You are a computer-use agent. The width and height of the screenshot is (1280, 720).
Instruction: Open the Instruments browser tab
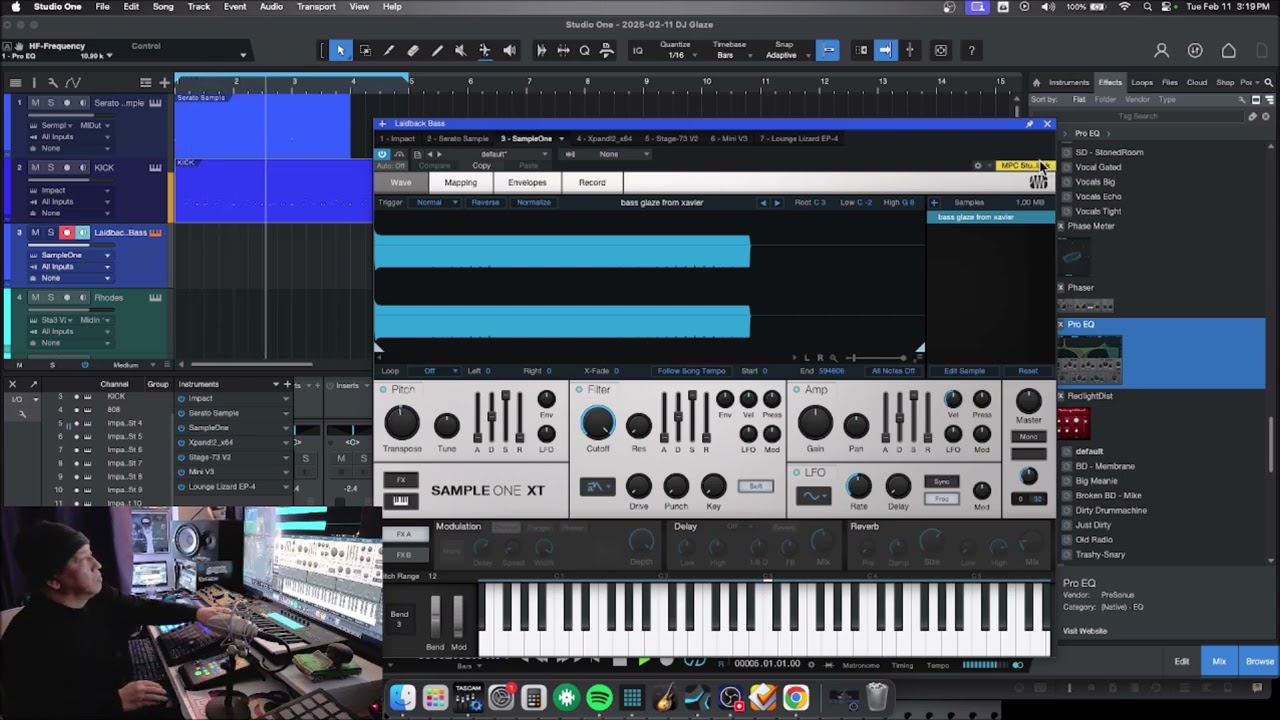coord(1069,82)
